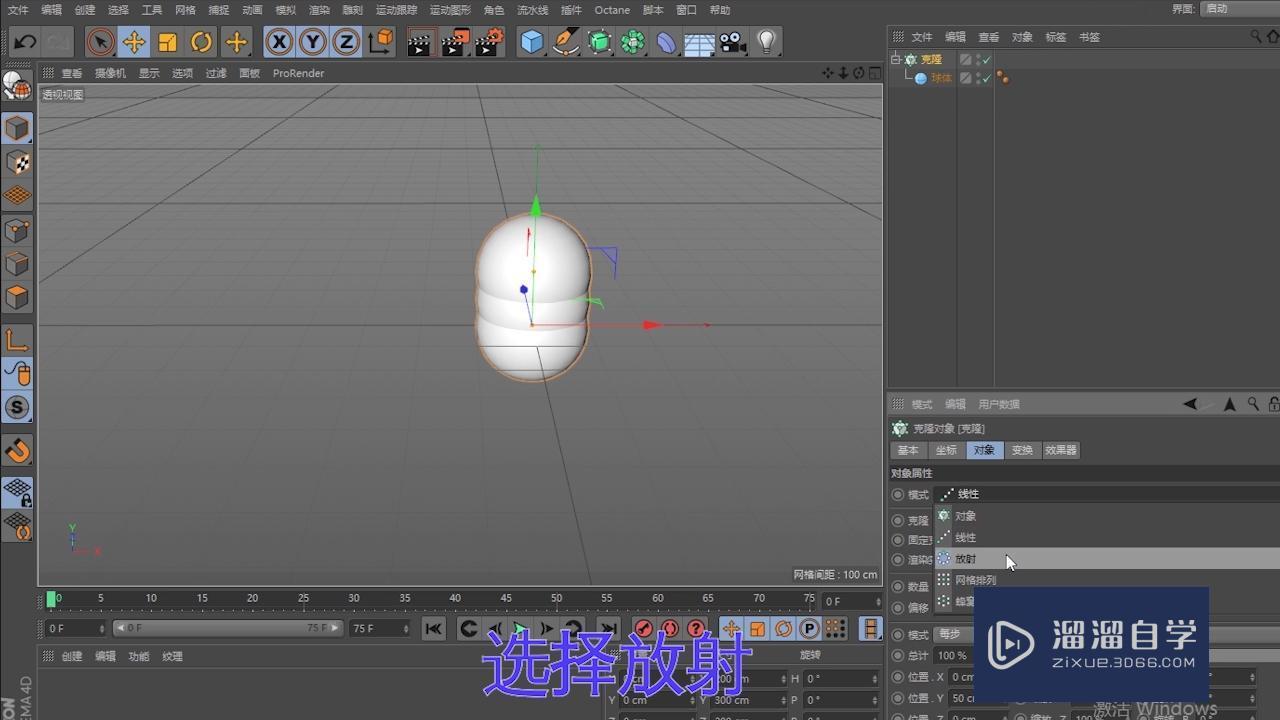1280x720 pixels.
Task: Activate the Rotate tool
Action: click(x=202, y=42)
